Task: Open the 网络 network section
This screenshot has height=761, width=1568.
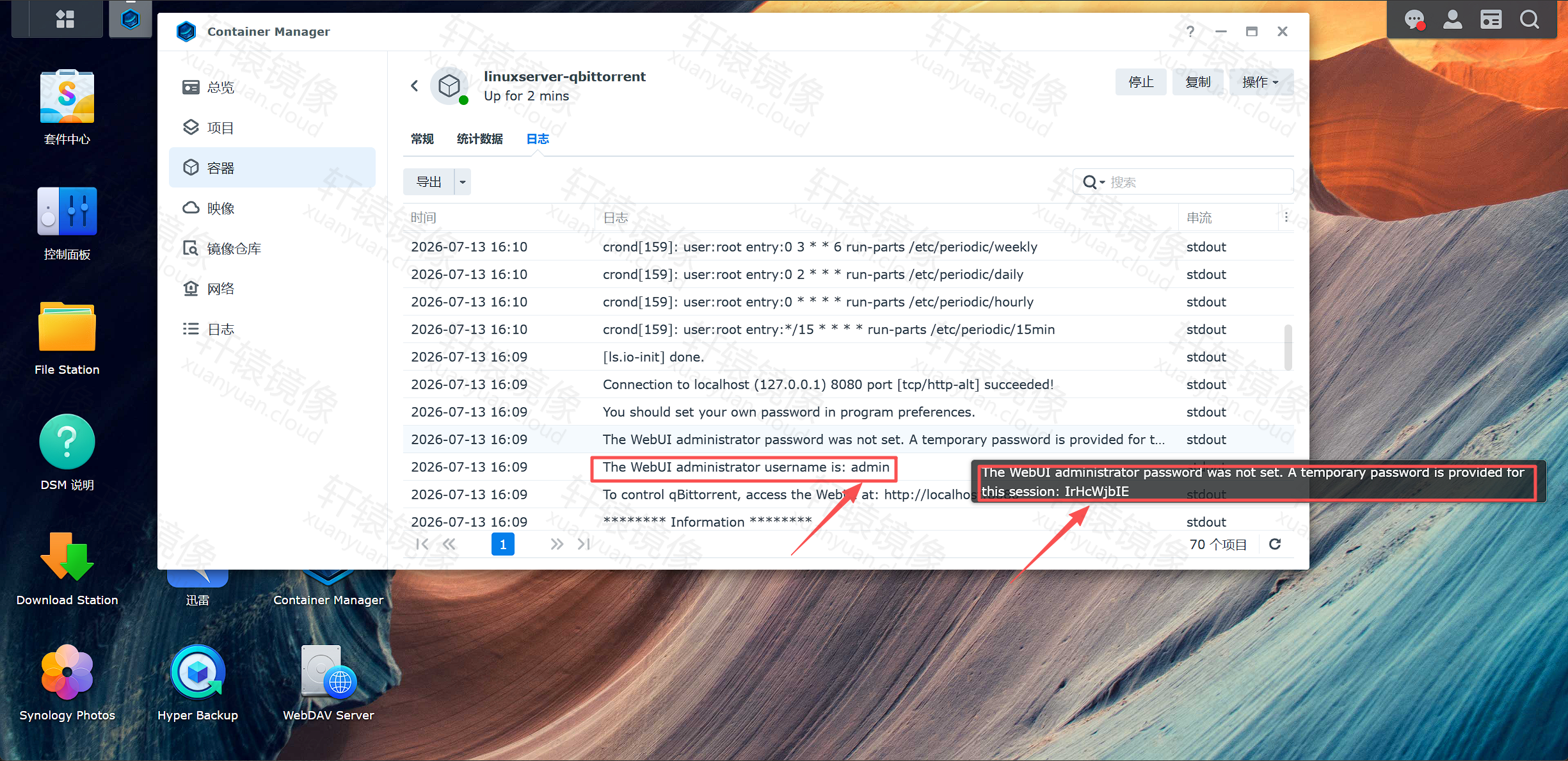Action: point(272,289)
